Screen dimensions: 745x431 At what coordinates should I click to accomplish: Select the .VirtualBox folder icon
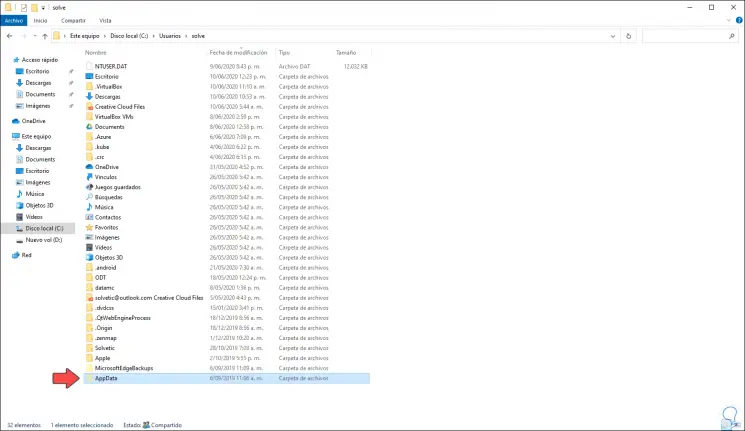click(x=89, y=86)
